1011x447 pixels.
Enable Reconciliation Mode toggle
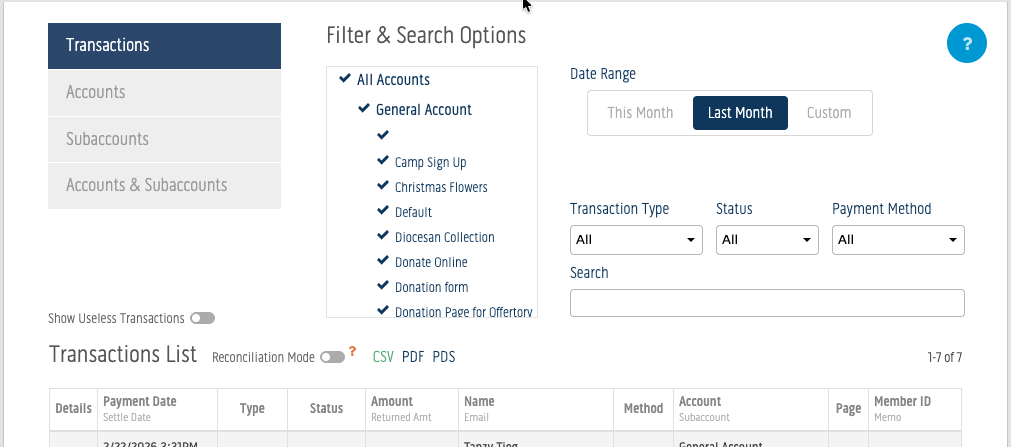[332, 357]
